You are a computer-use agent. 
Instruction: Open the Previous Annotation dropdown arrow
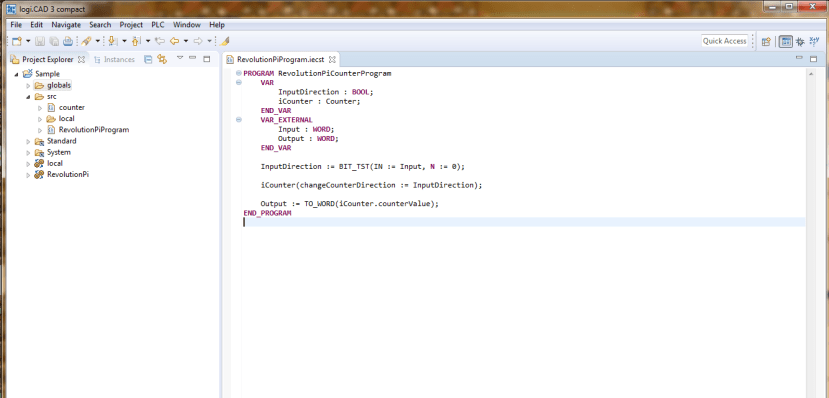coord(148,41)
